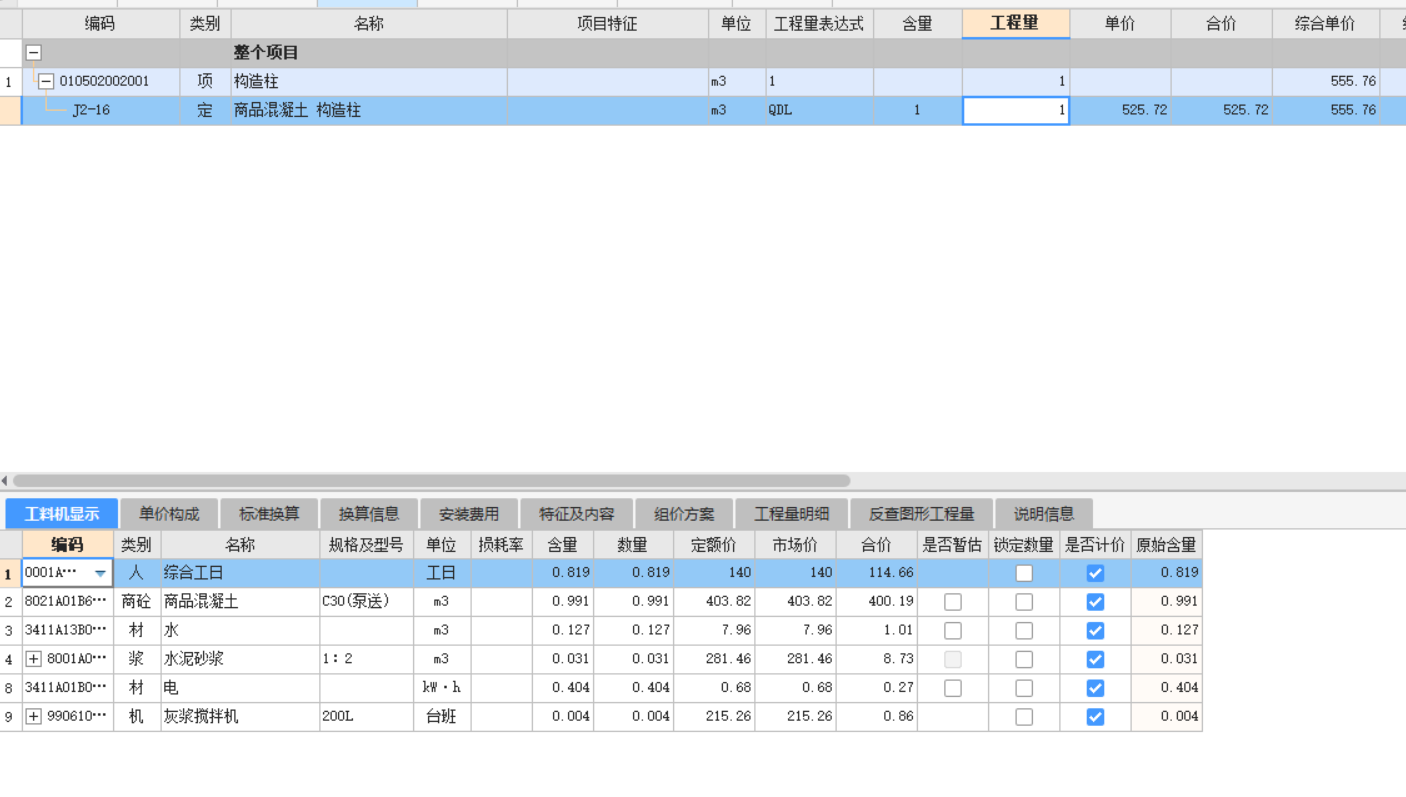Toggle 是否计价 for 商品混凝土 row
The width and height of the screenshot is (1406, 797).
(1095, 602)
